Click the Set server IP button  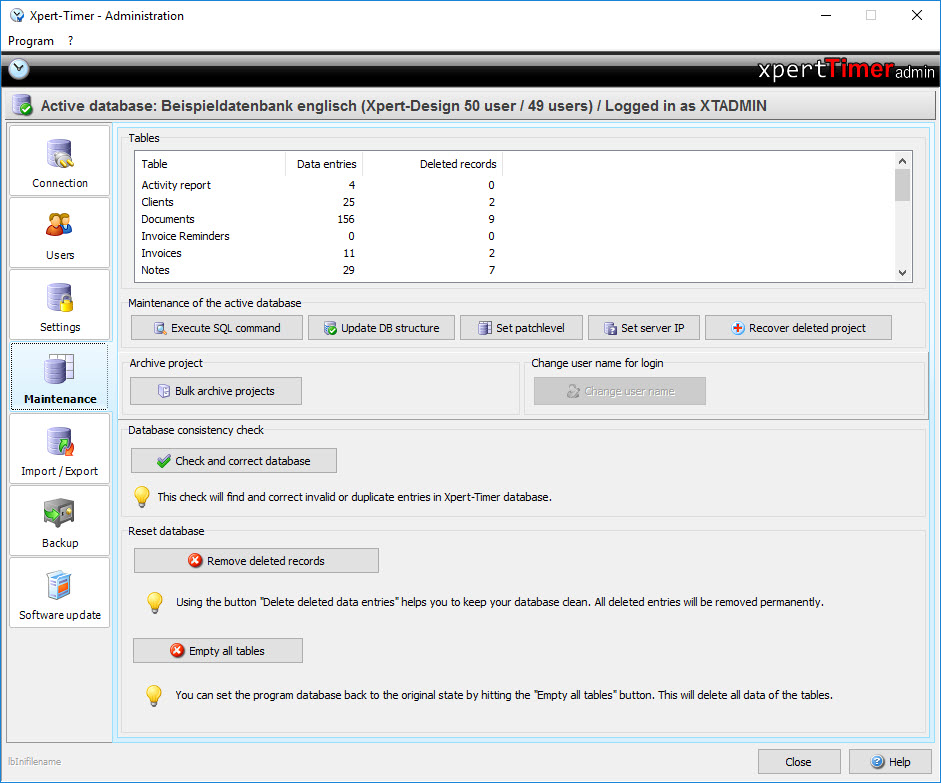pyautogui.click(x=643, y=328)
